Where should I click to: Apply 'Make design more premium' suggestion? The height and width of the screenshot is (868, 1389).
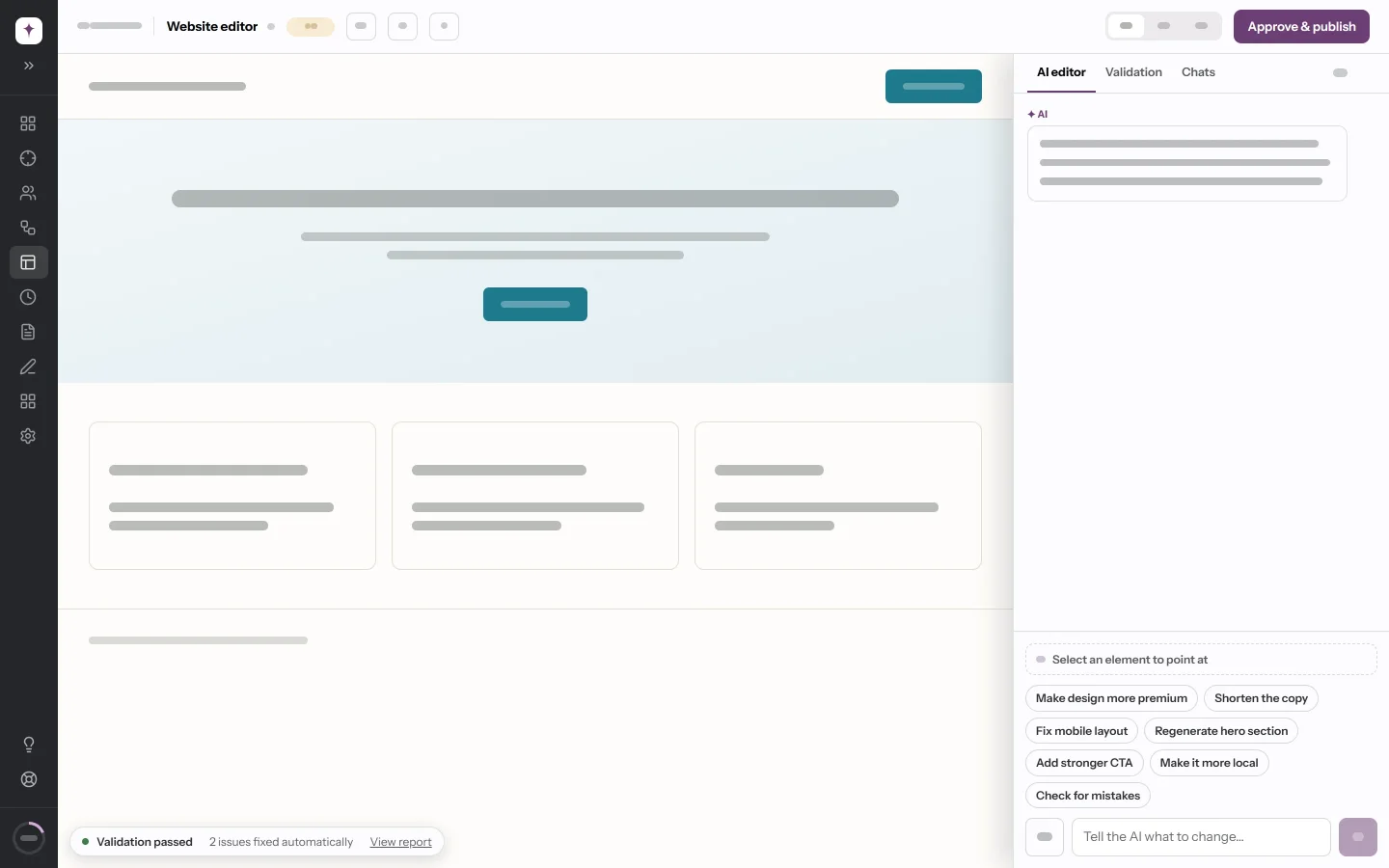pos(1111,698)
